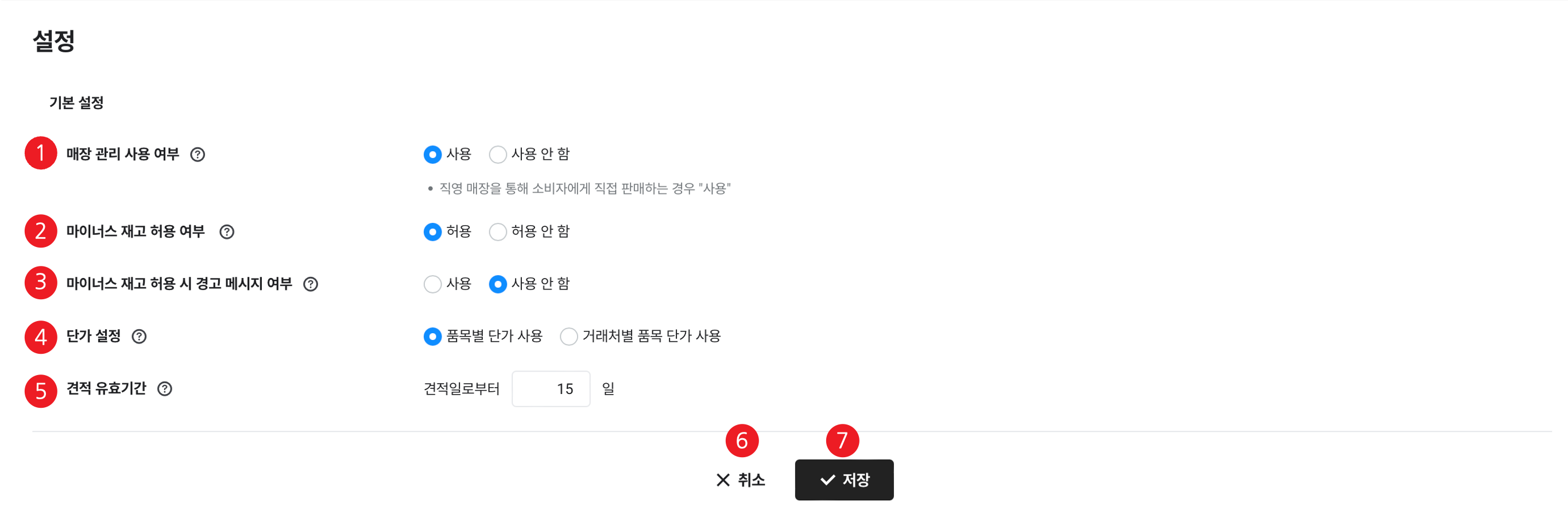
Task: Open help icon beside 경고 메시지 여부
Action: (311, 284)
